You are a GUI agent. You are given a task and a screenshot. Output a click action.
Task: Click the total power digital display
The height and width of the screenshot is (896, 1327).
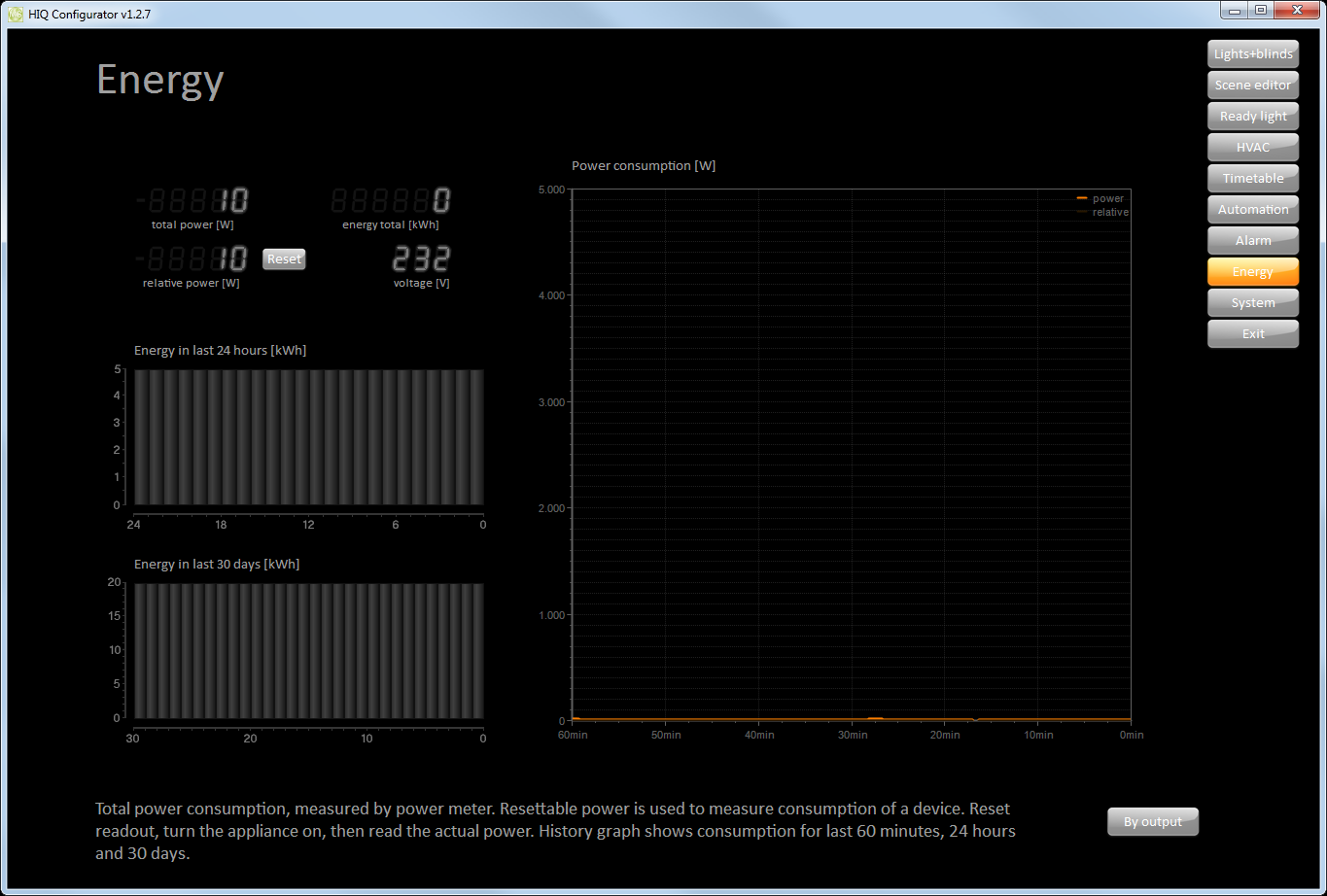[193, 201]
